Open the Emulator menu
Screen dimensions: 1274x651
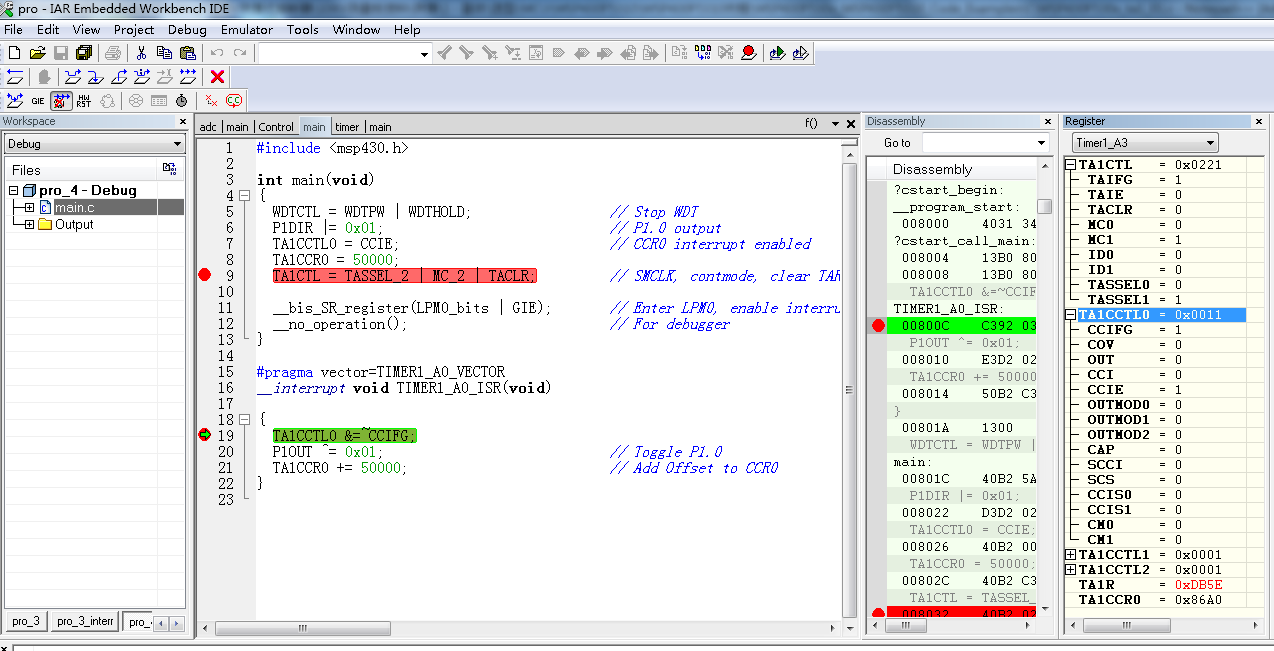[x=246, y=29]
